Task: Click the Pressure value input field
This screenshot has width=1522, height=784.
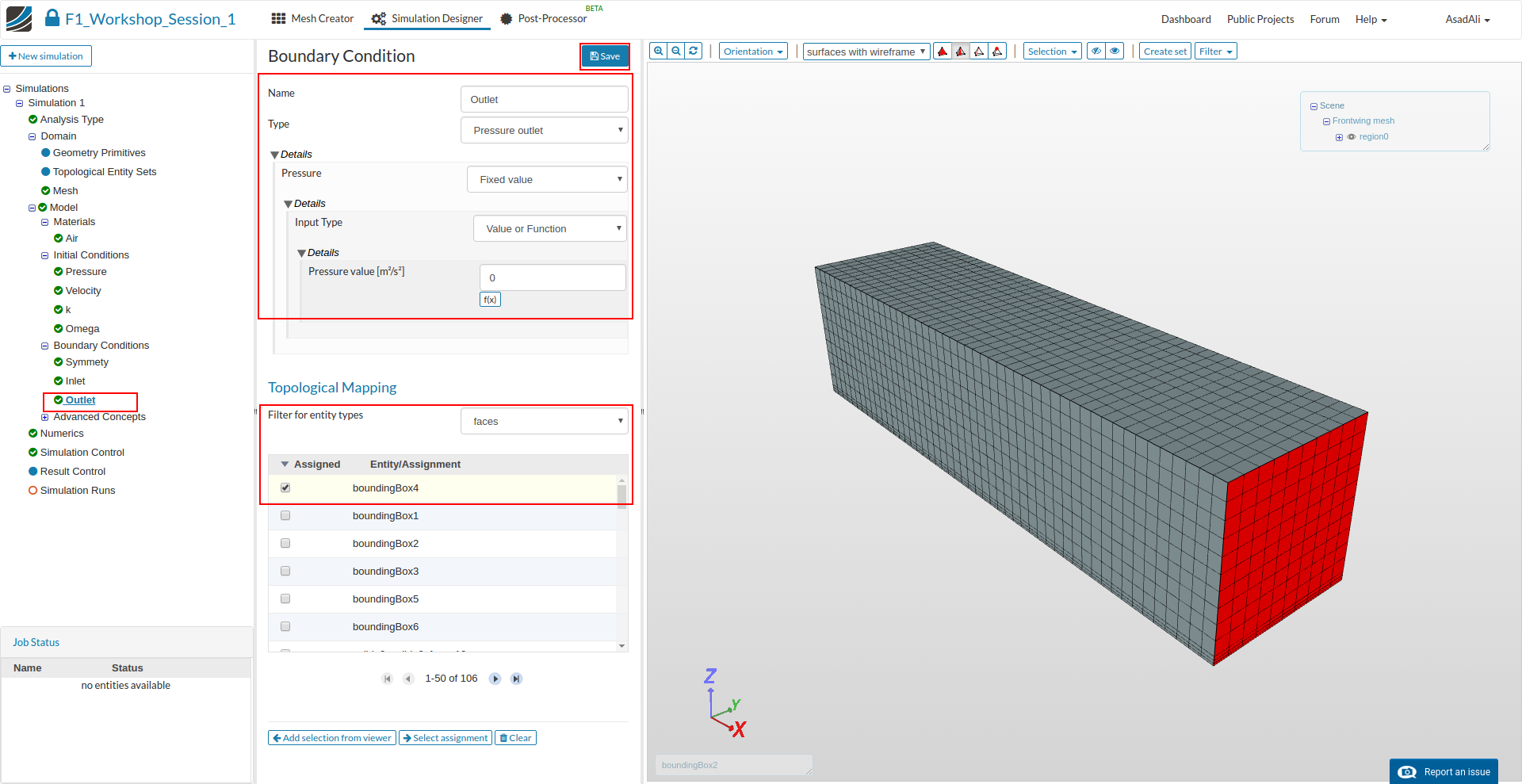Action: [553, 278]
